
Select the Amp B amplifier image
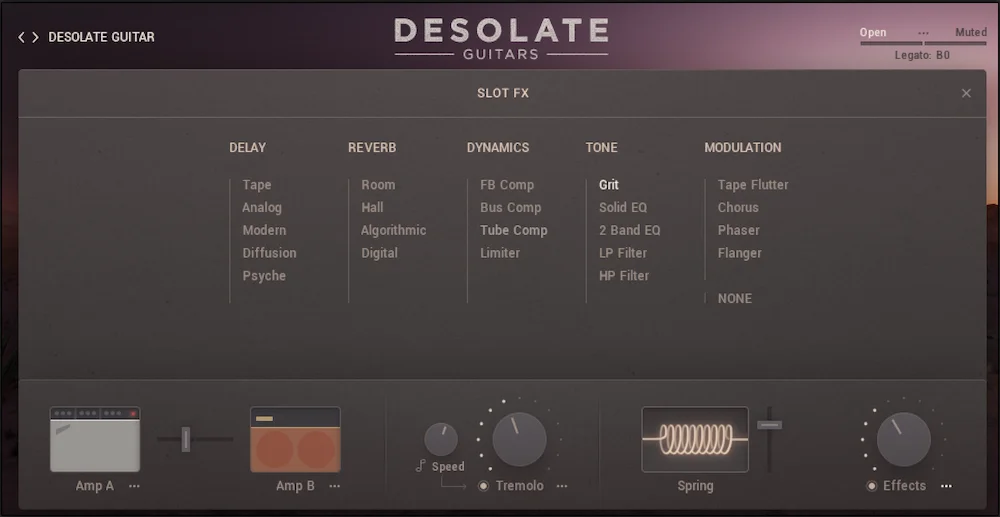coord(295,439)
